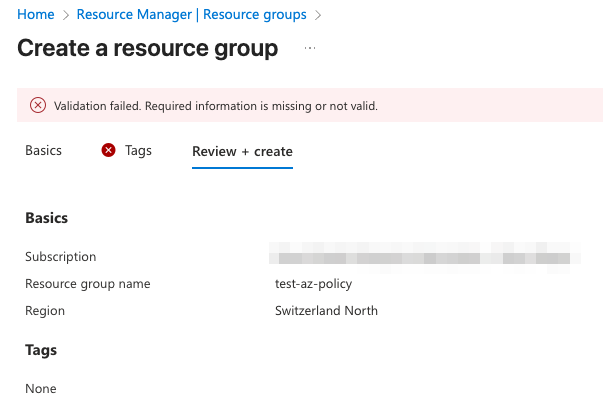Click the validation failed message text
This screenshot has width=603, height=407.
[x=215, y=105]
